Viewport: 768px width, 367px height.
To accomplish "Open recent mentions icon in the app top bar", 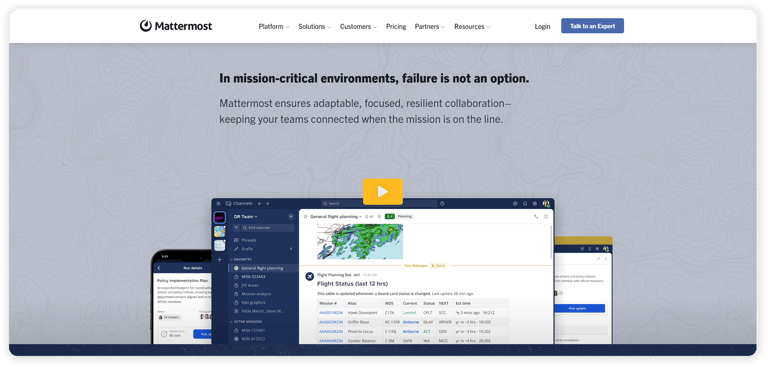I will pos(515,203).
